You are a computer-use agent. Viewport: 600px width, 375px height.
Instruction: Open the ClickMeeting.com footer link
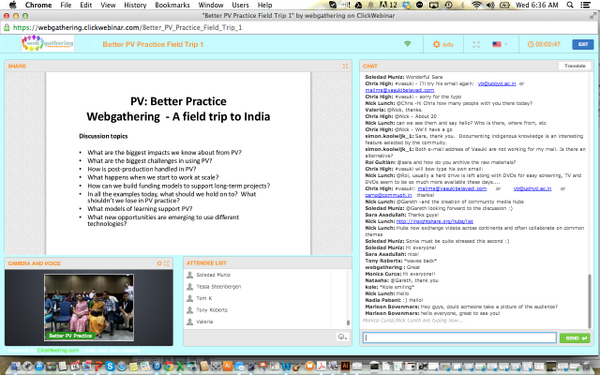58,351
